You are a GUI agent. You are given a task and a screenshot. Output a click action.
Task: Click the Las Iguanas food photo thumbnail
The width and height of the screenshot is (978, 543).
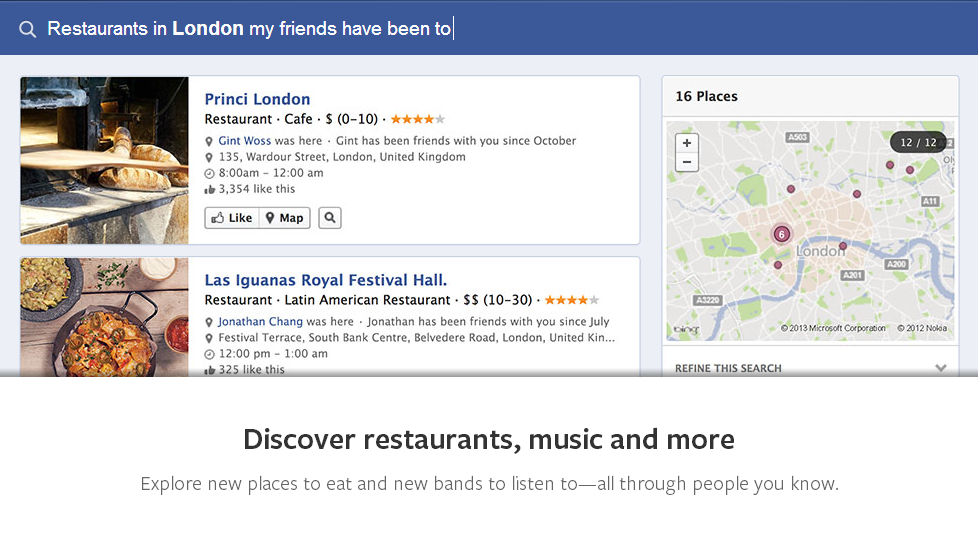[x=104, y=317]
